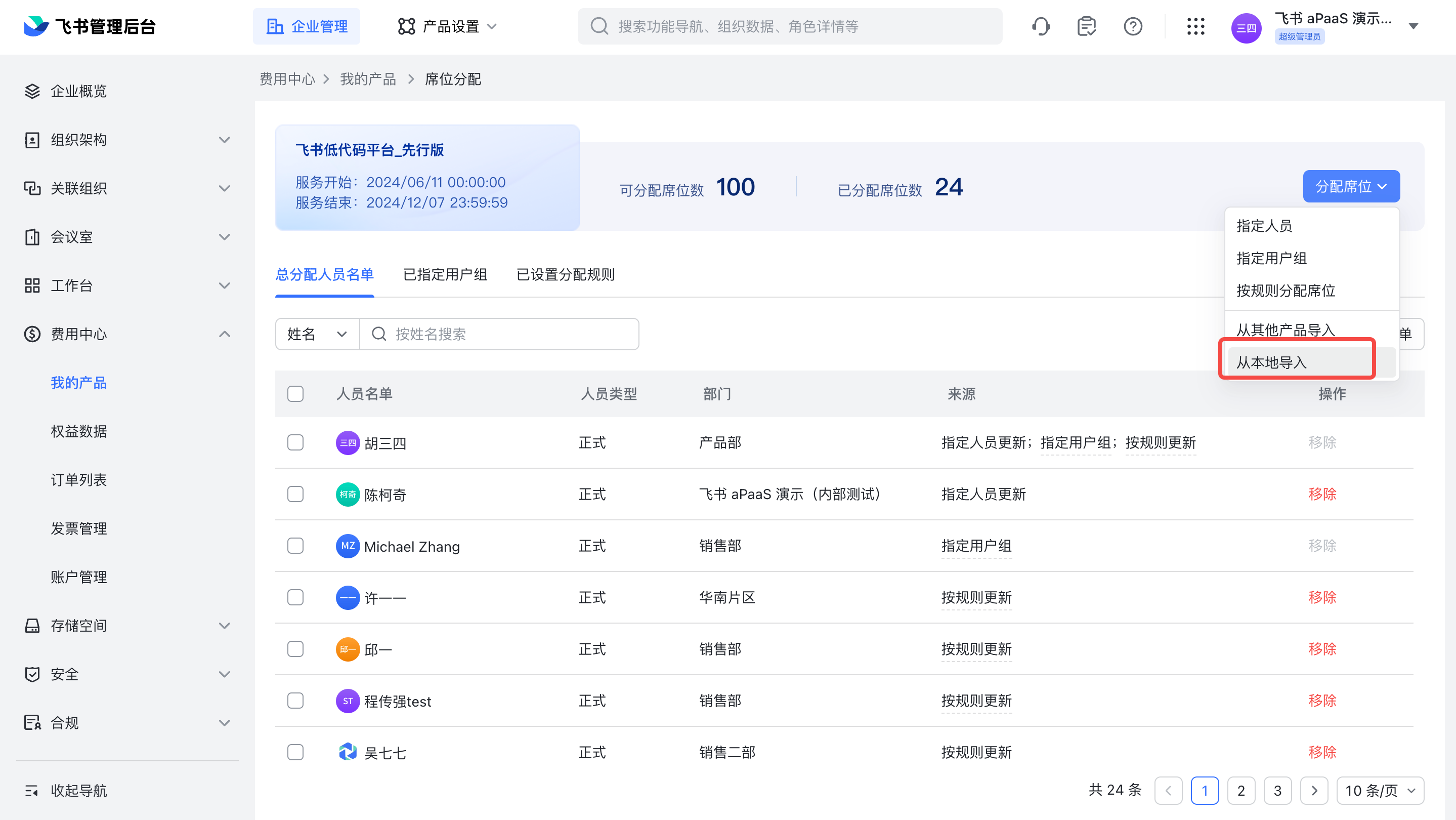Open the 姓名 search-type dropdown
The height and width of the screenshot is (820, 1456).
point(317,334)
